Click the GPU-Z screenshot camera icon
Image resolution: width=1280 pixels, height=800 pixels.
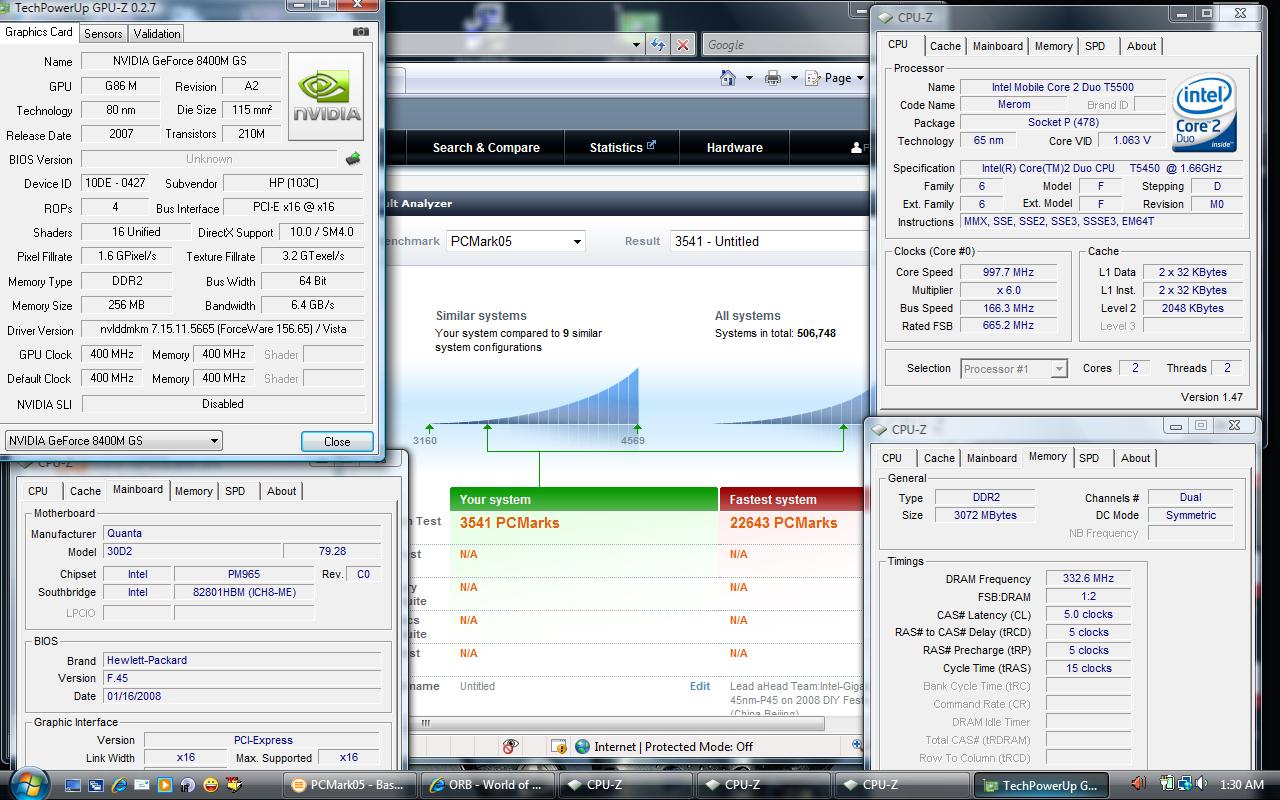click(x=360, y=32)
